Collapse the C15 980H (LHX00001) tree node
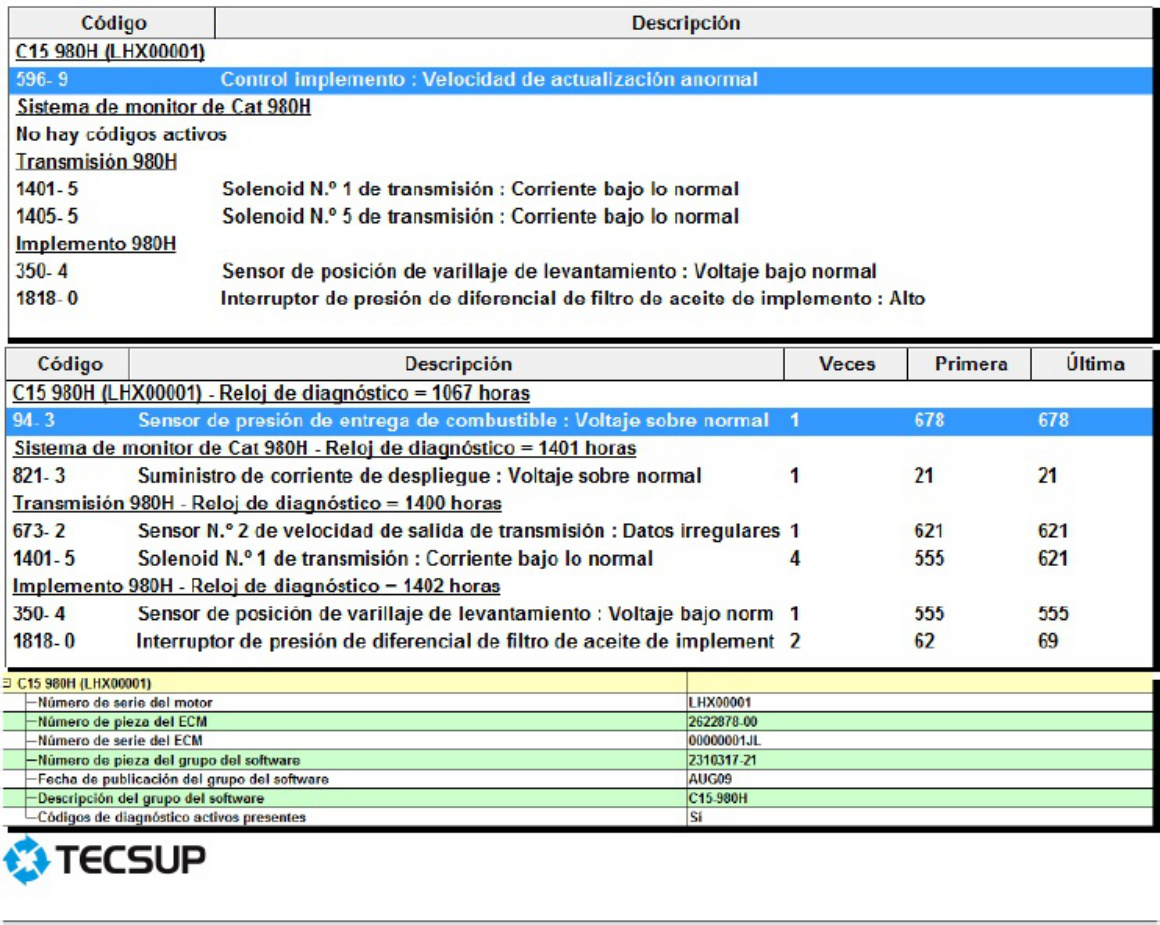This screenshot has width=1160, height=925. click(x=7, y=683)
